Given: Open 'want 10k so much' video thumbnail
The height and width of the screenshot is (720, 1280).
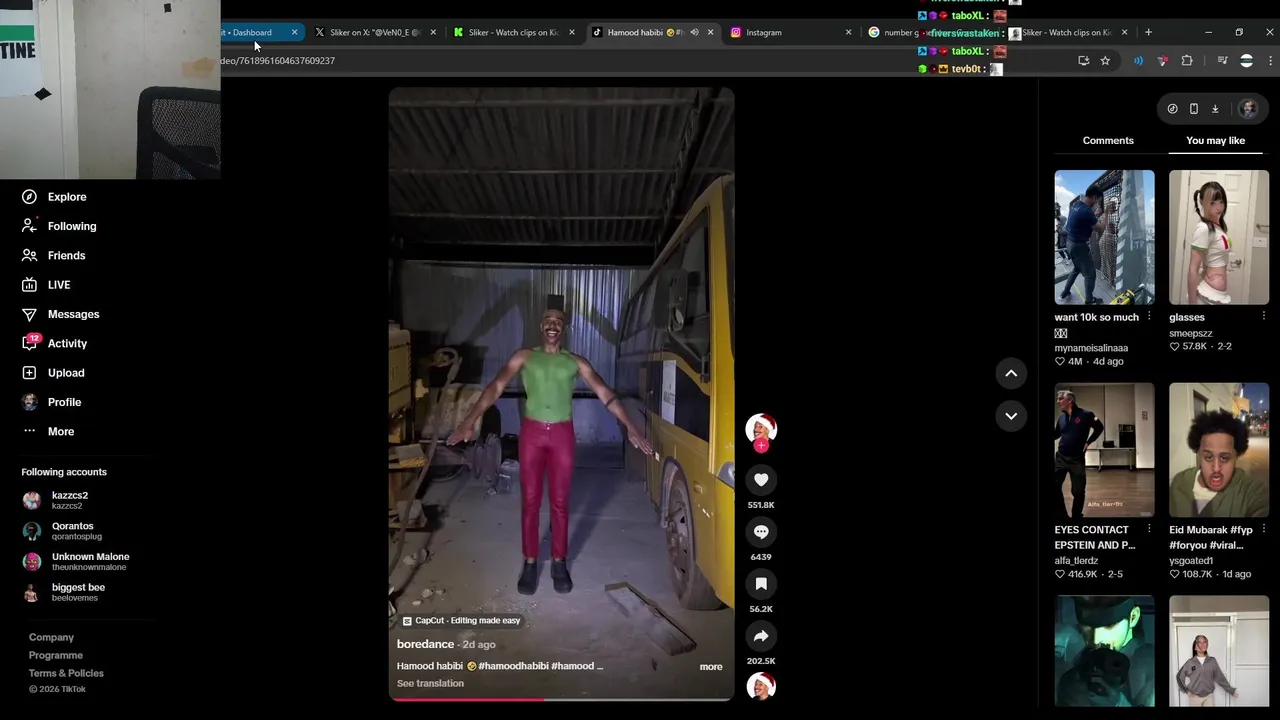Looking at the screenshot, I should 1104,237.
